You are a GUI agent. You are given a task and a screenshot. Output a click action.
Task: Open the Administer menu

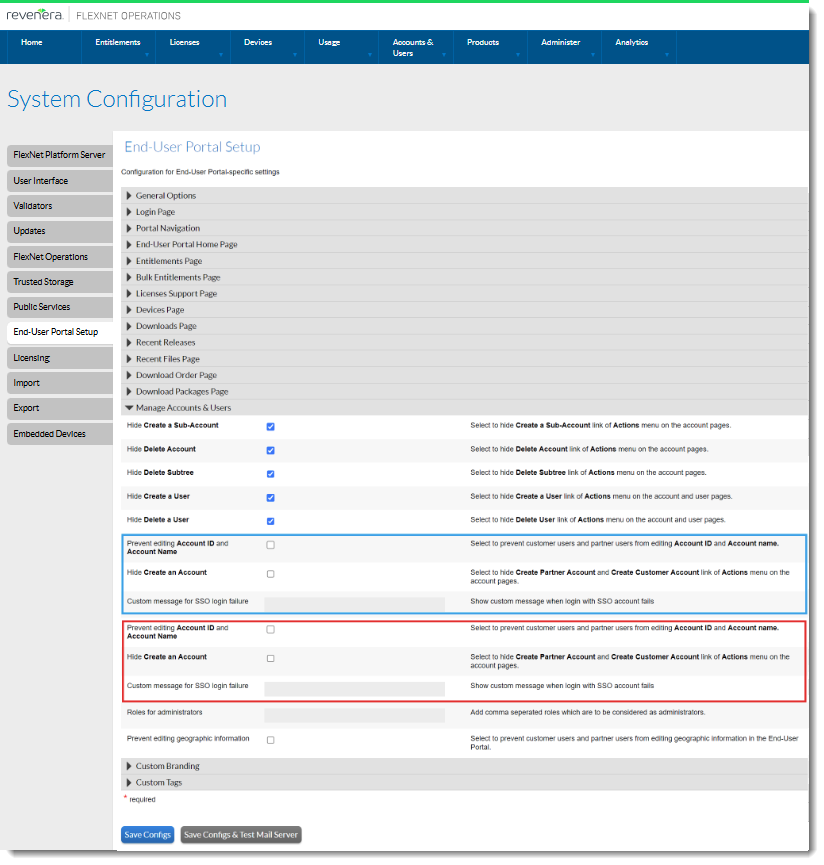[560, 43]
